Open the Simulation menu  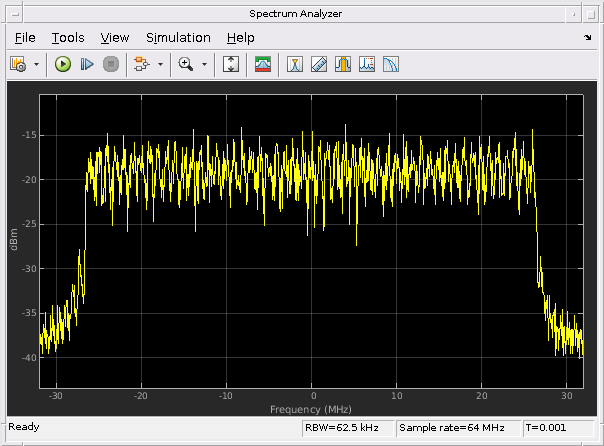[x=178, y=38]
